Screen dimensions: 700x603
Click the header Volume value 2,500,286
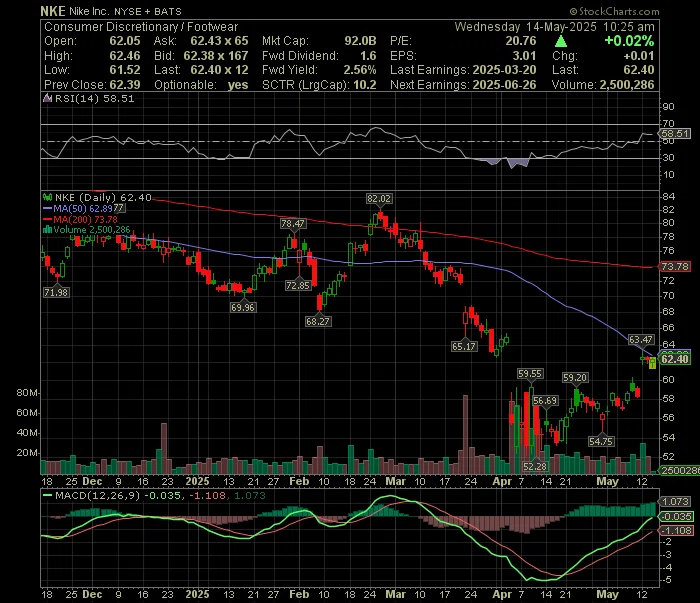click(x=627, y=85)
